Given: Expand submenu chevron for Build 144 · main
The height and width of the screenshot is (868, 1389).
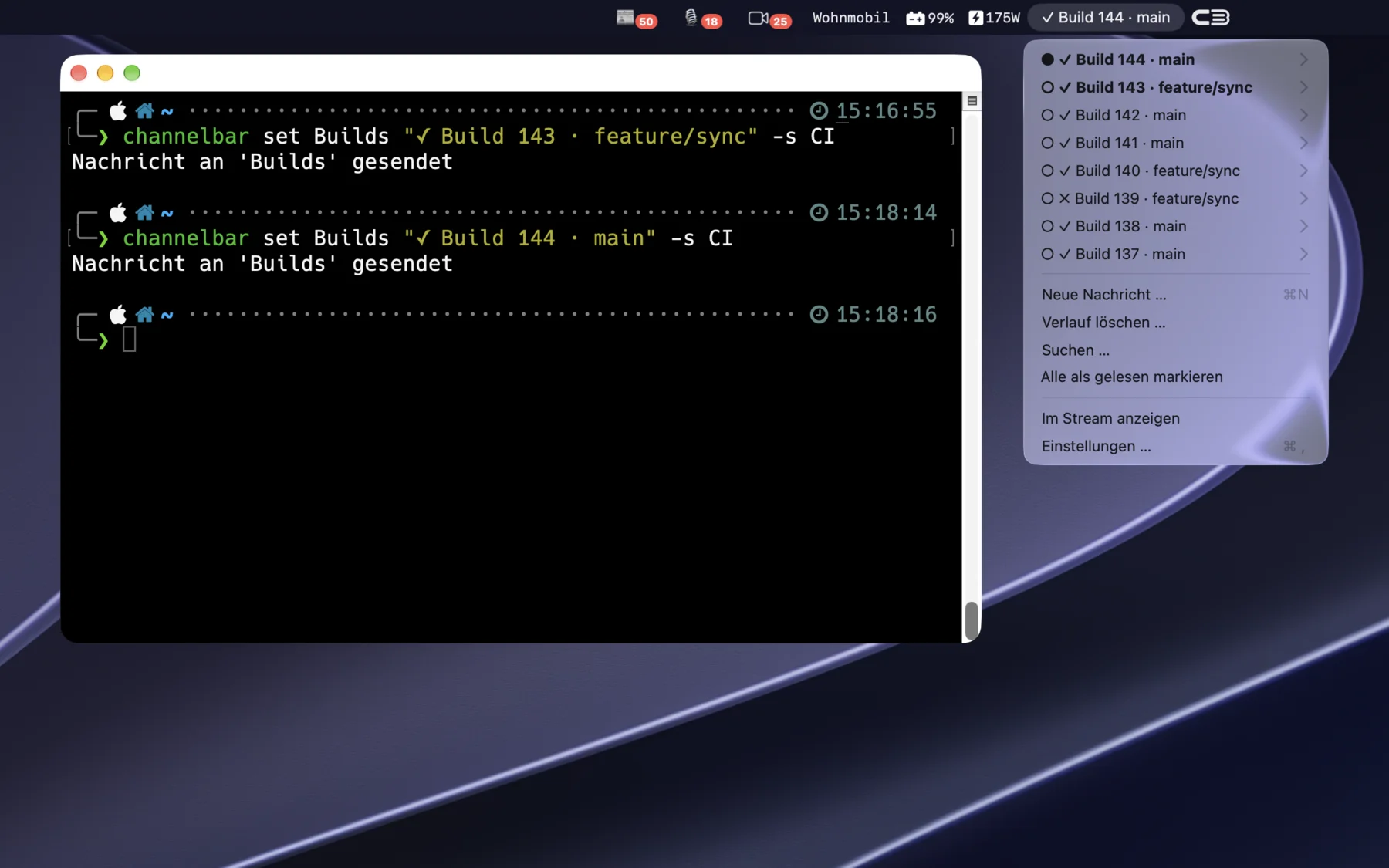Looking at the screenshot, I should tap(1303, 59).
